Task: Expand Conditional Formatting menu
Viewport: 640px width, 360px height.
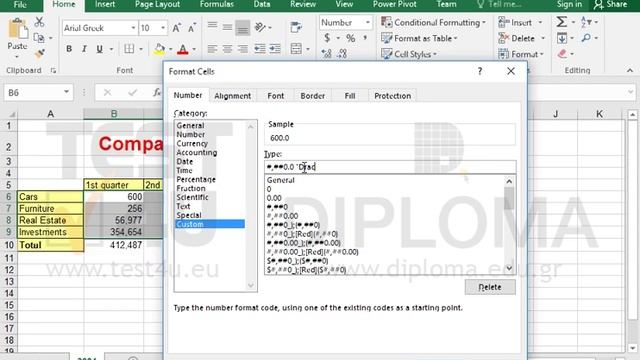Action: (433, 22)
